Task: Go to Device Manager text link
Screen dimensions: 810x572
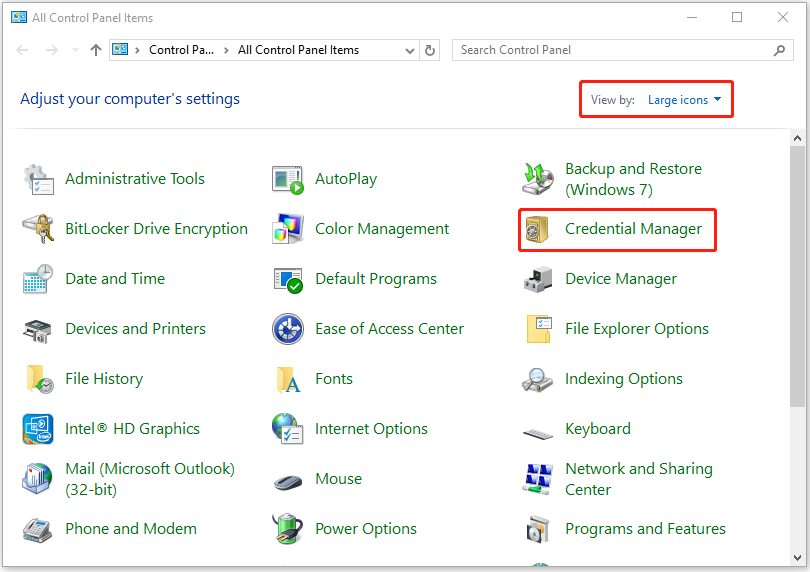Action: 621,279
